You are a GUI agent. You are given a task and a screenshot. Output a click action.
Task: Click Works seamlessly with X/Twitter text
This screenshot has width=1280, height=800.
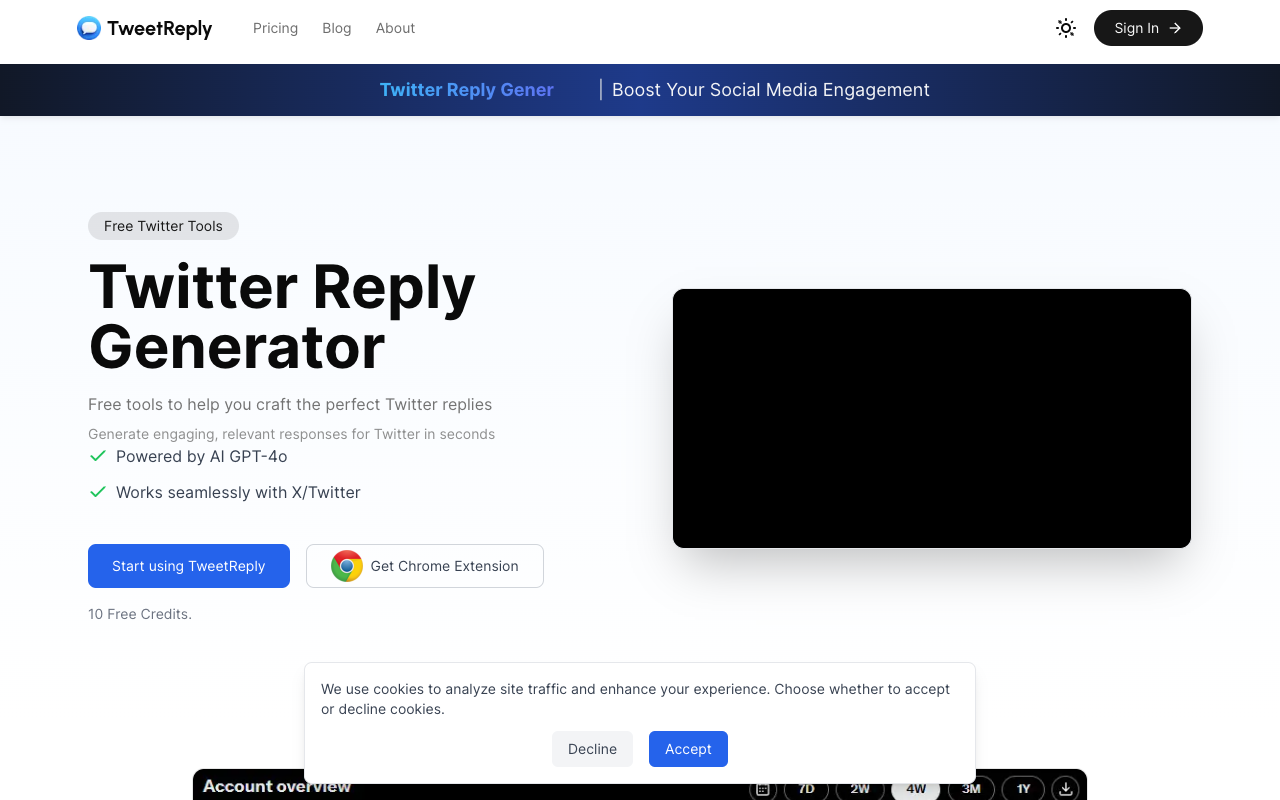[238, 492]
